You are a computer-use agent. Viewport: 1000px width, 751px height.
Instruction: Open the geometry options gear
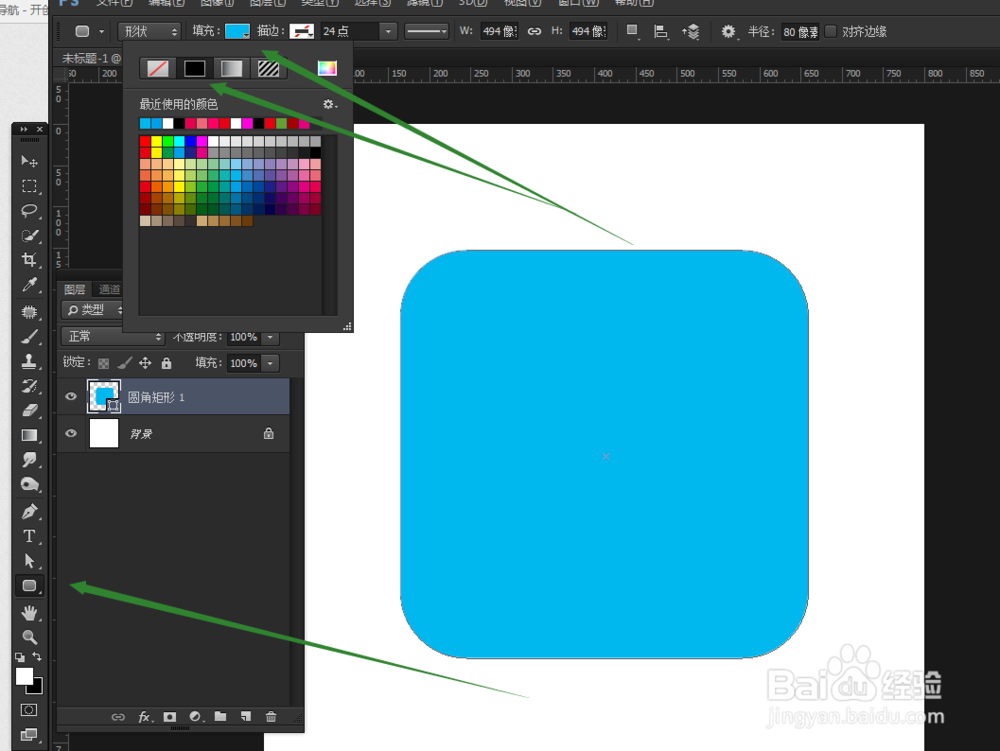(728, 31)
